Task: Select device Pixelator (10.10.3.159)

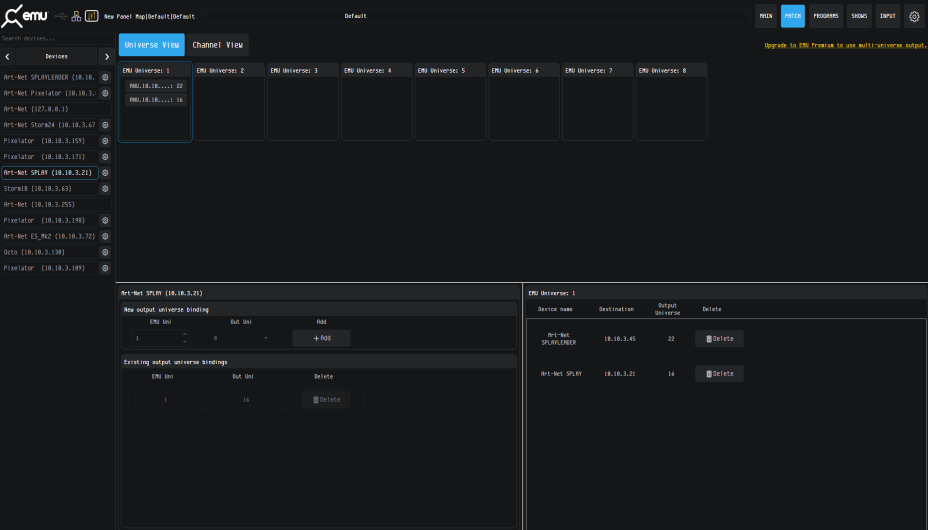Action: tap(50, 141)
